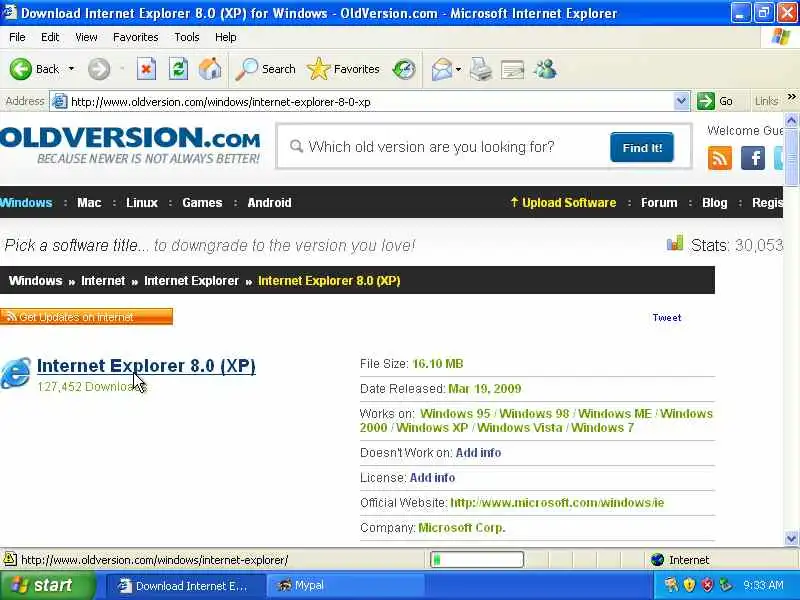The height and width of the screenshot is (600, 800).
Task: Expand the Mail dropdown arrow
Action: (458, 69)
